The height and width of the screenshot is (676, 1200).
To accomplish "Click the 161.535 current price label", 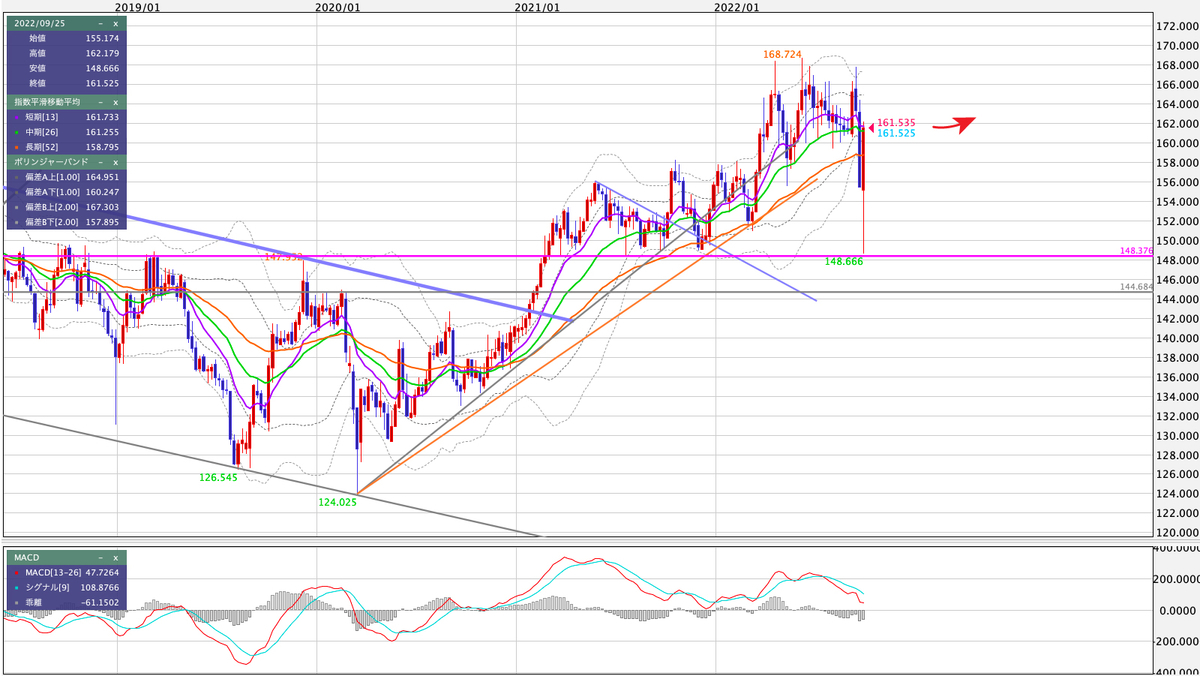I will [894, 122].
